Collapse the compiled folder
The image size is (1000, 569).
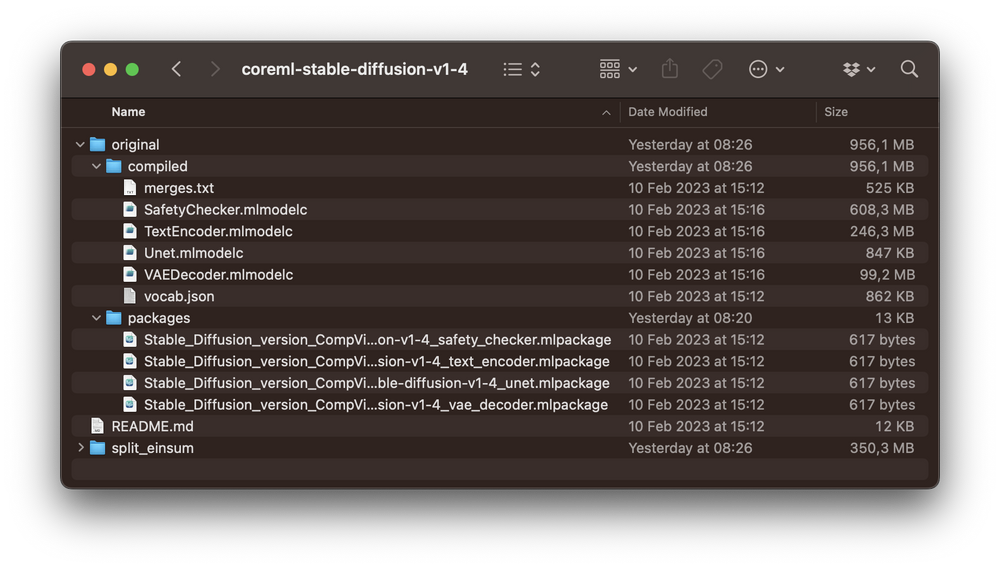[x=96, y=167]
